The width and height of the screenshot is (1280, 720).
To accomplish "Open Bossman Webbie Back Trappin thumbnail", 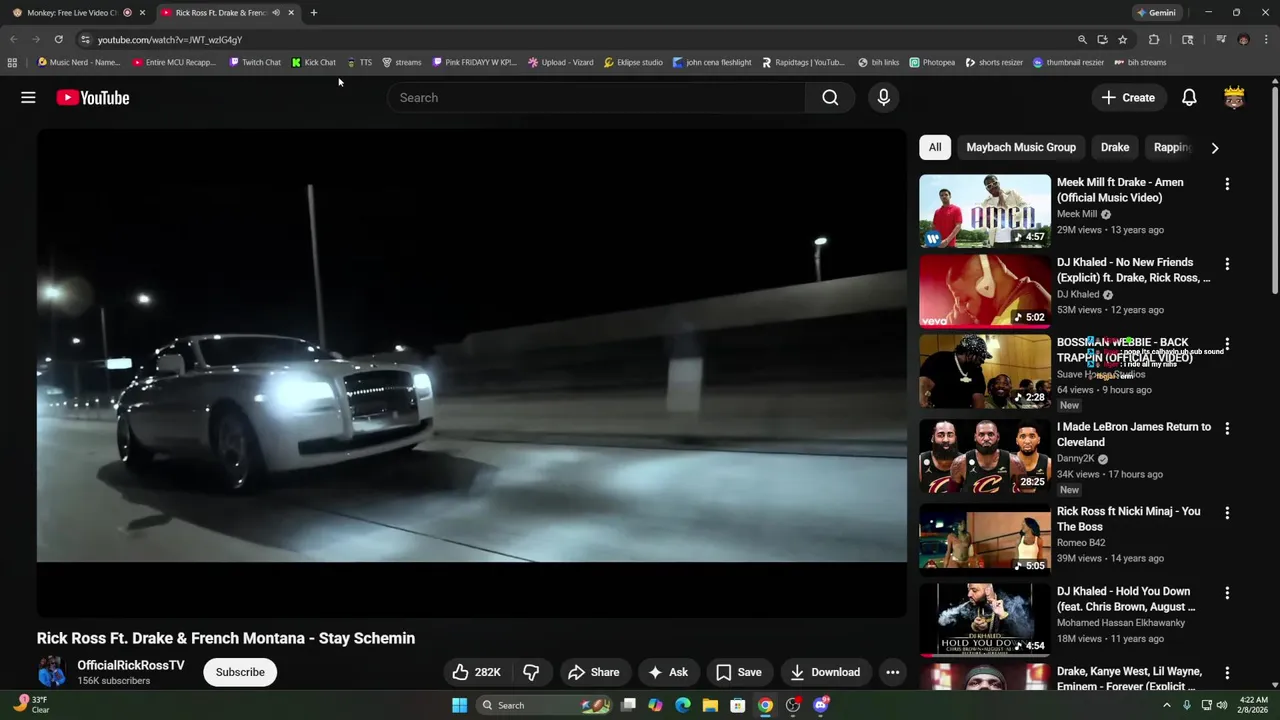I will [985, 371].
